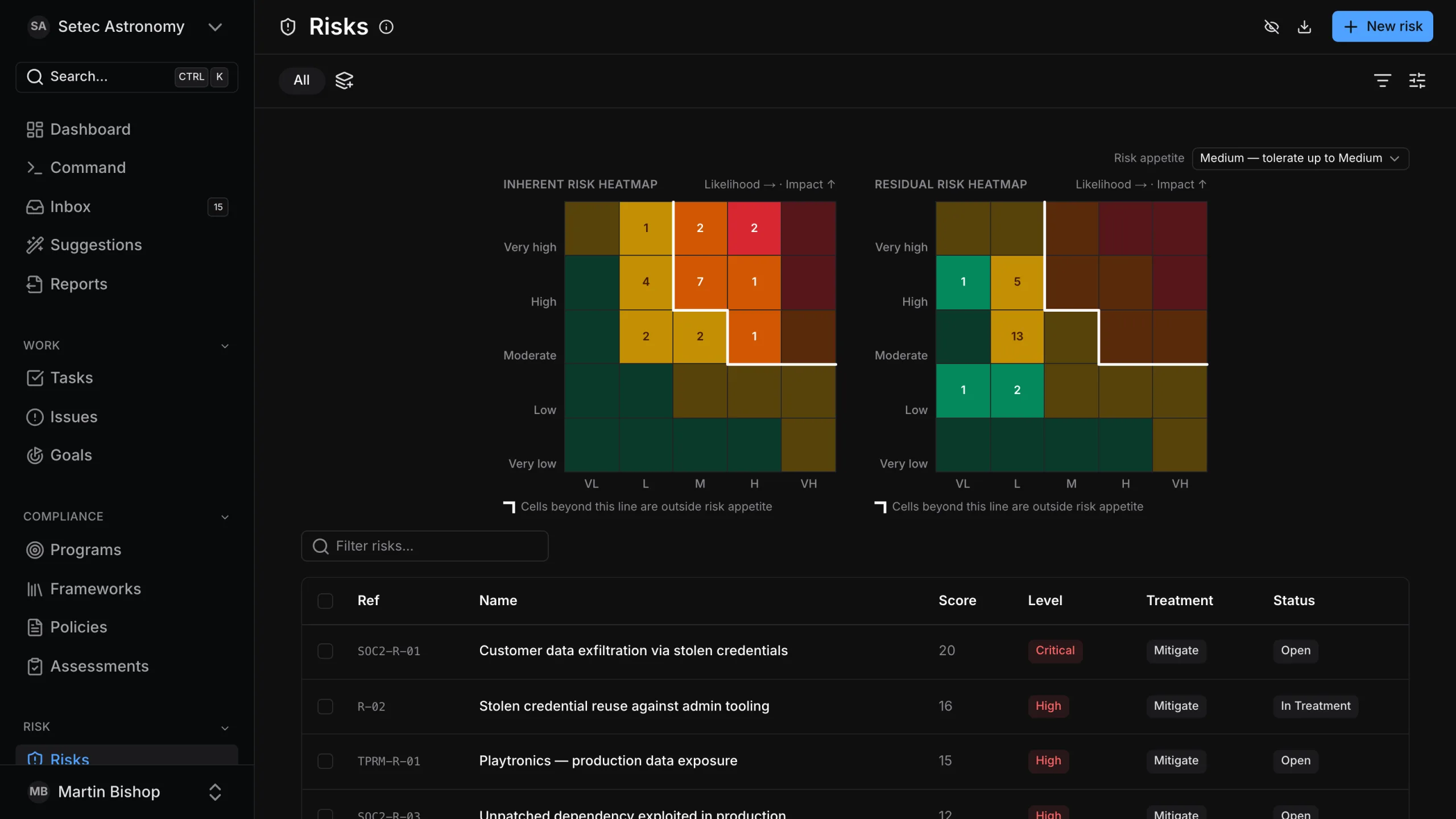Image resolution: width=1456 pixels, height=819 pixels.
Task: Open Inbox with 15 badge
Action: coord(126,206)
